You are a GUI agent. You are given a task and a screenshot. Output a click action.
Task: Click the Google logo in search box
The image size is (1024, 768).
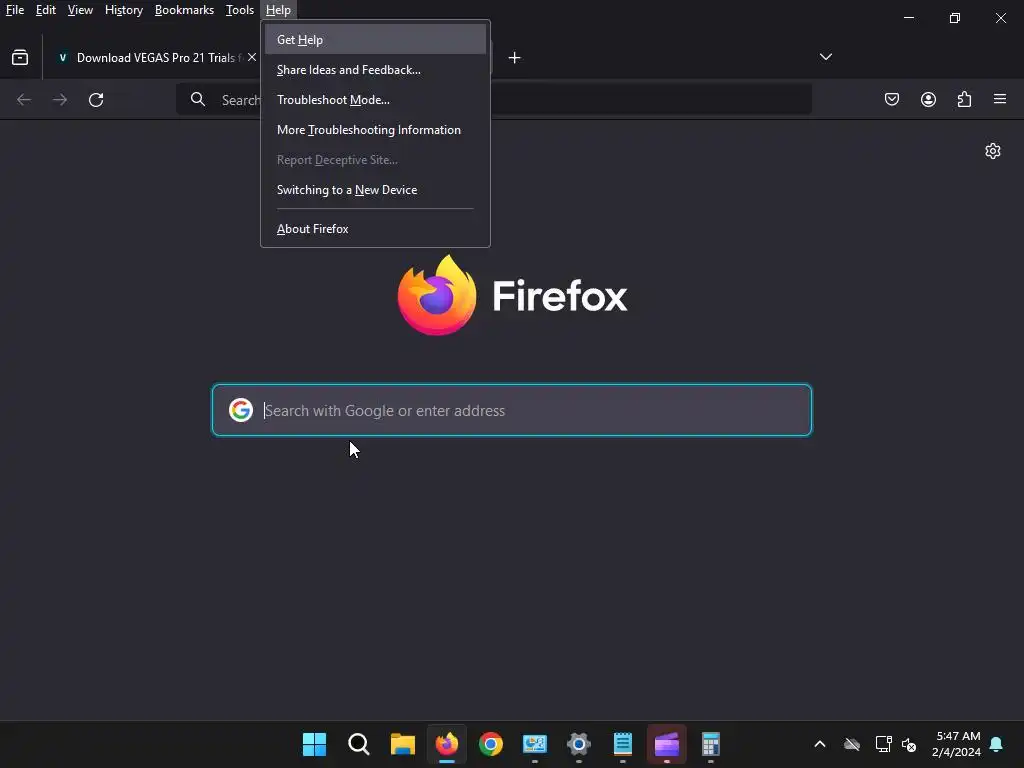241,410
